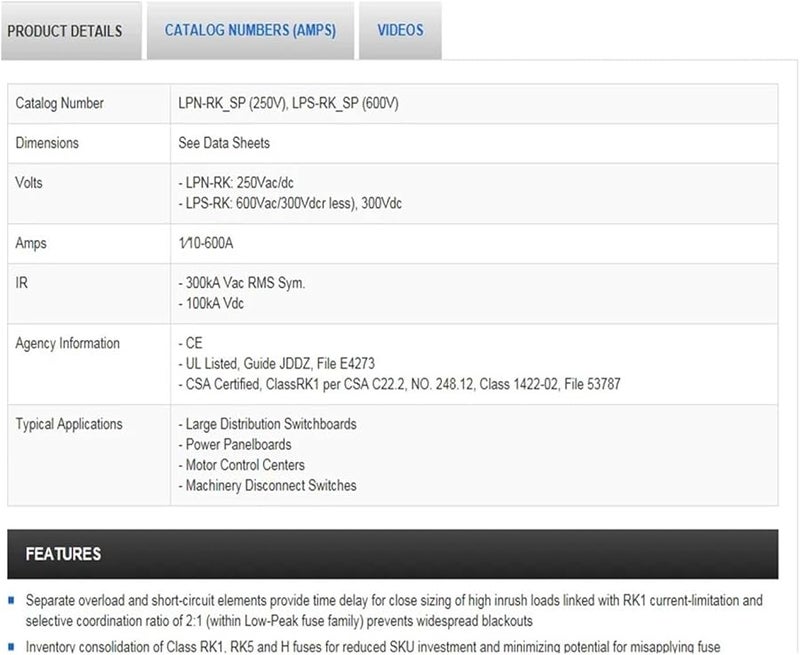Click the FEATURES section header bar

click(392, 554)
